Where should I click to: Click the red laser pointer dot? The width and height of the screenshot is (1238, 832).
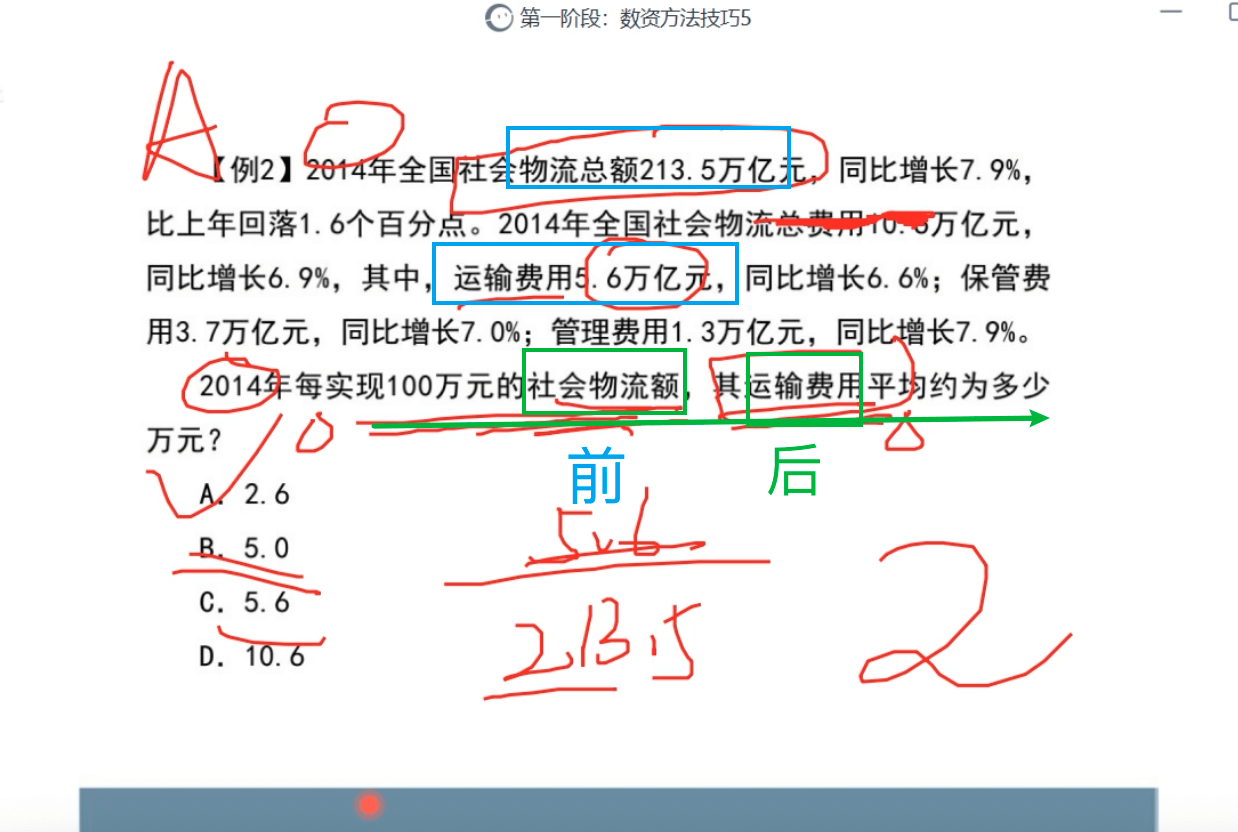(x=370, y=804)
